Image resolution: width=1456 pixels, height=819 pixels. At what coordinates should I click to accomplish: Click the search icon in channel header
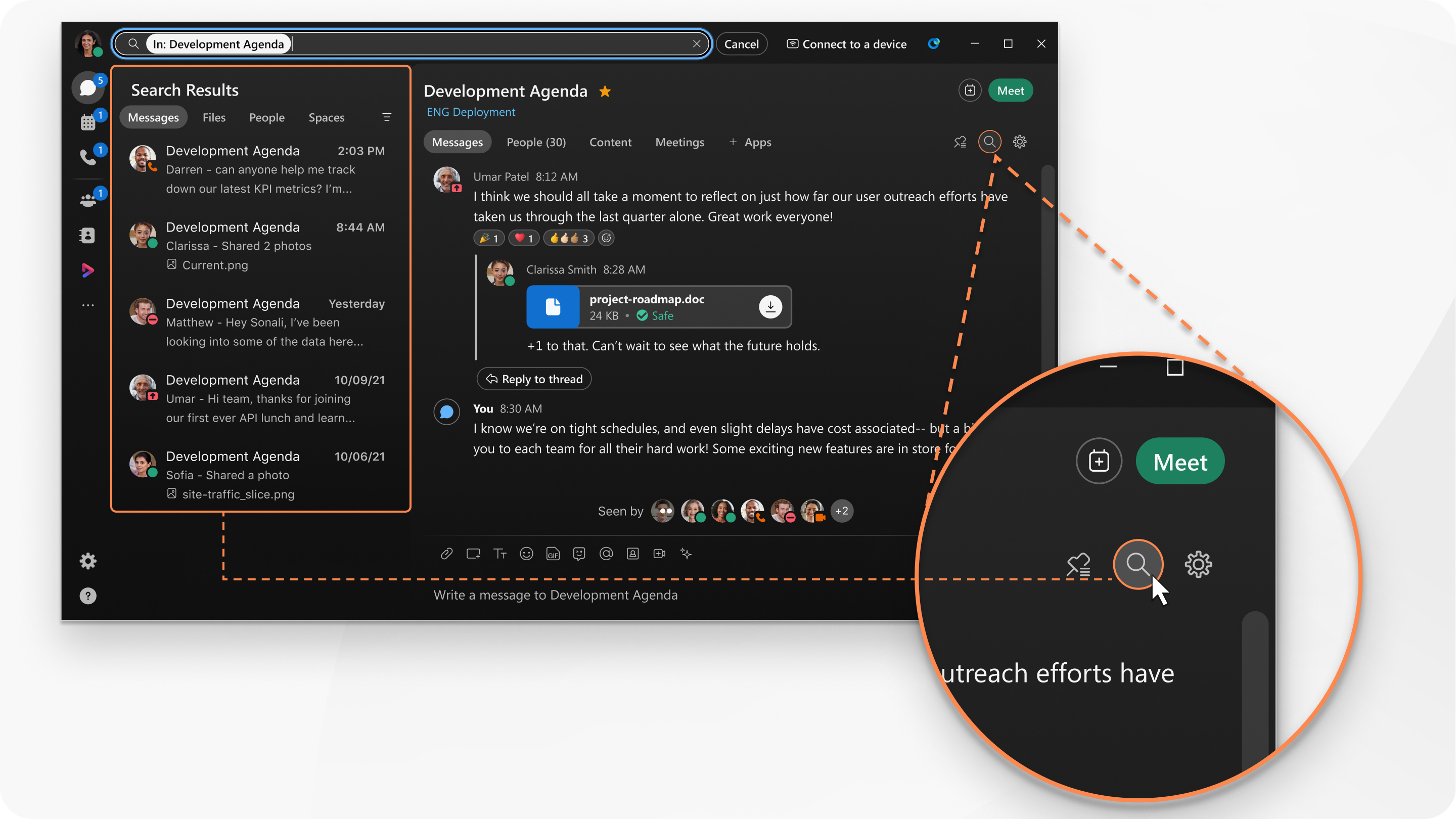tap(989, 142)
